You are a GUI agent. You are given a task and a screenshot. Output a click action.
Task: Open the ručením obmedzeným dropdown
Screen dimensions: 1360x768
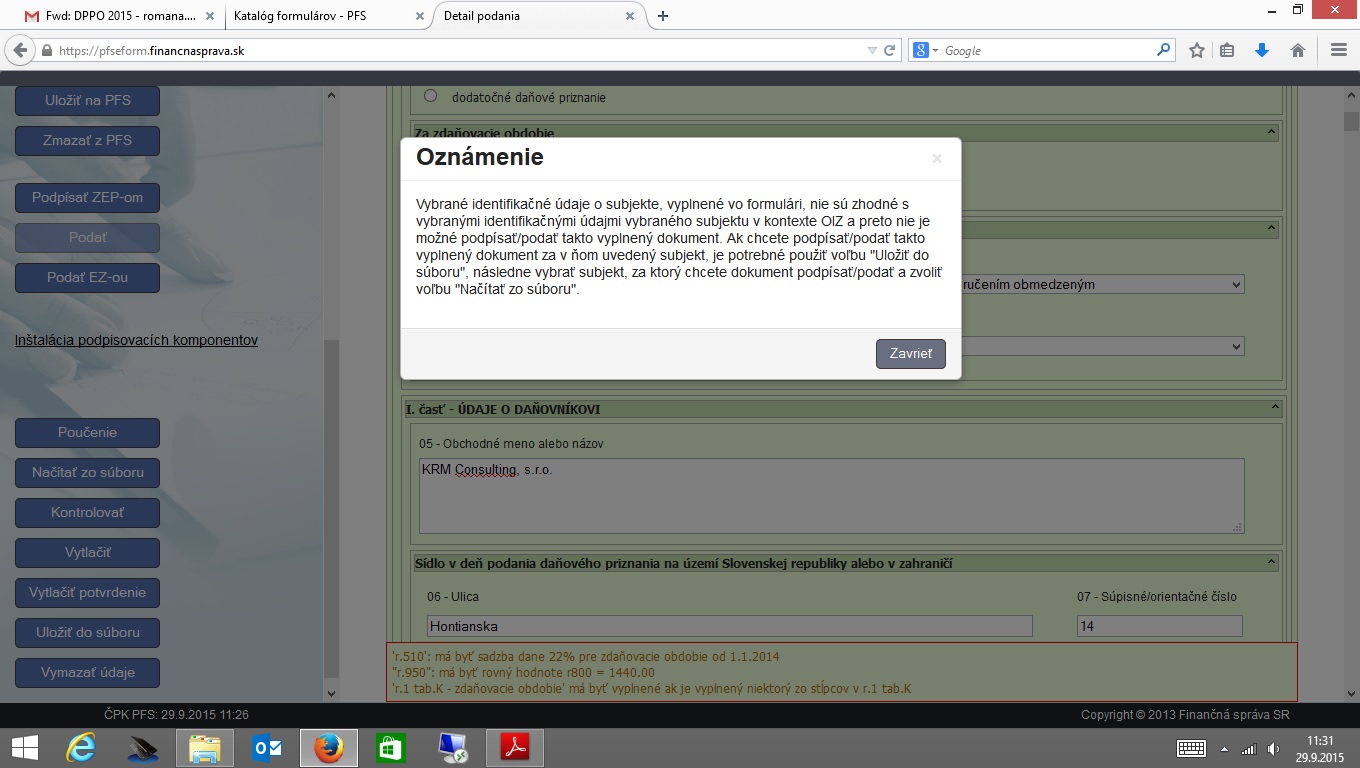click(1100, 285)
